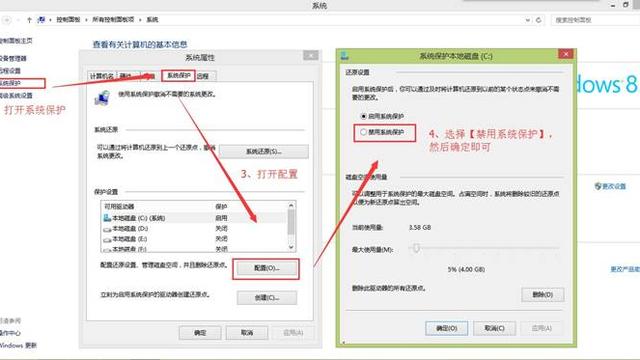Viewport: 640px width, 360px height.
Task: Open the 远程设置 sidebar link
Action: [10, 71]
